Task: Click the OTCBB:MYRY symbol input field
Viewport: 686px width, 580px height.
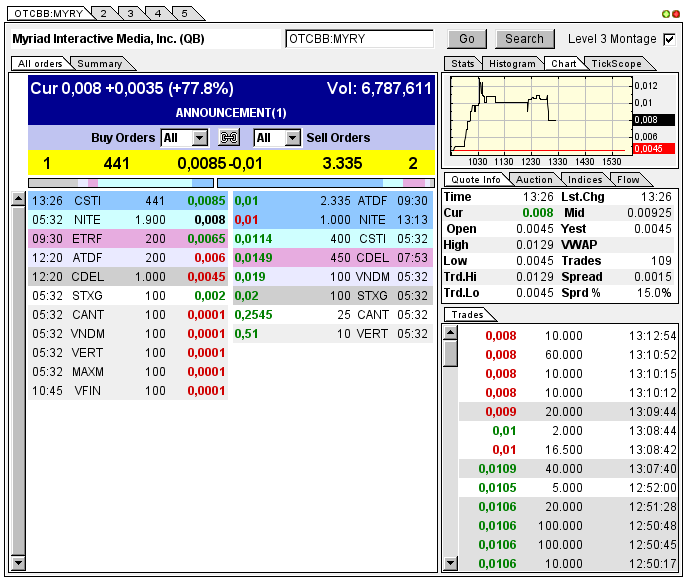Action: click(359, 39)
